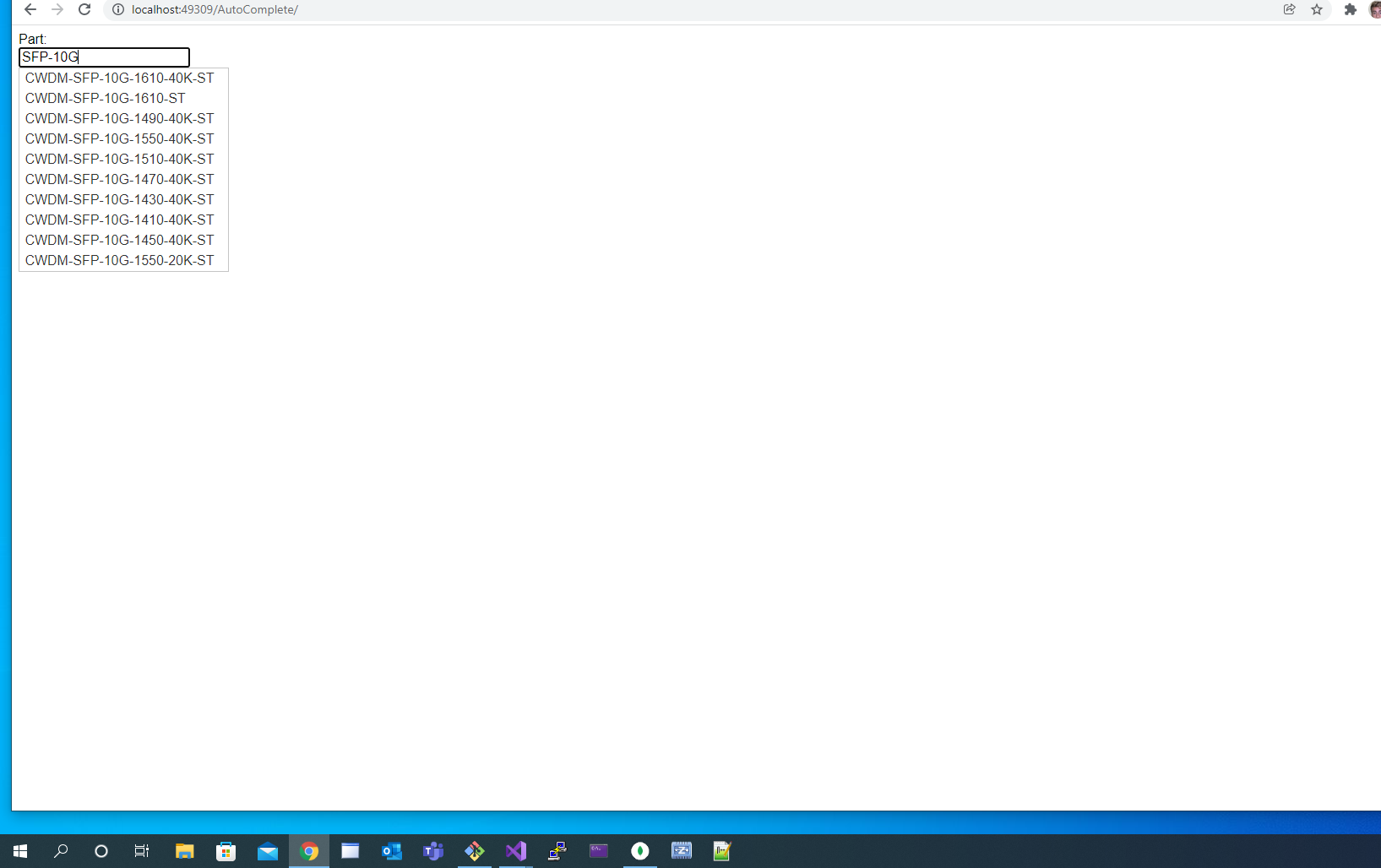Pick CWDM-SFP-10G-1490-40K-ST from the list

click(119, 118)
